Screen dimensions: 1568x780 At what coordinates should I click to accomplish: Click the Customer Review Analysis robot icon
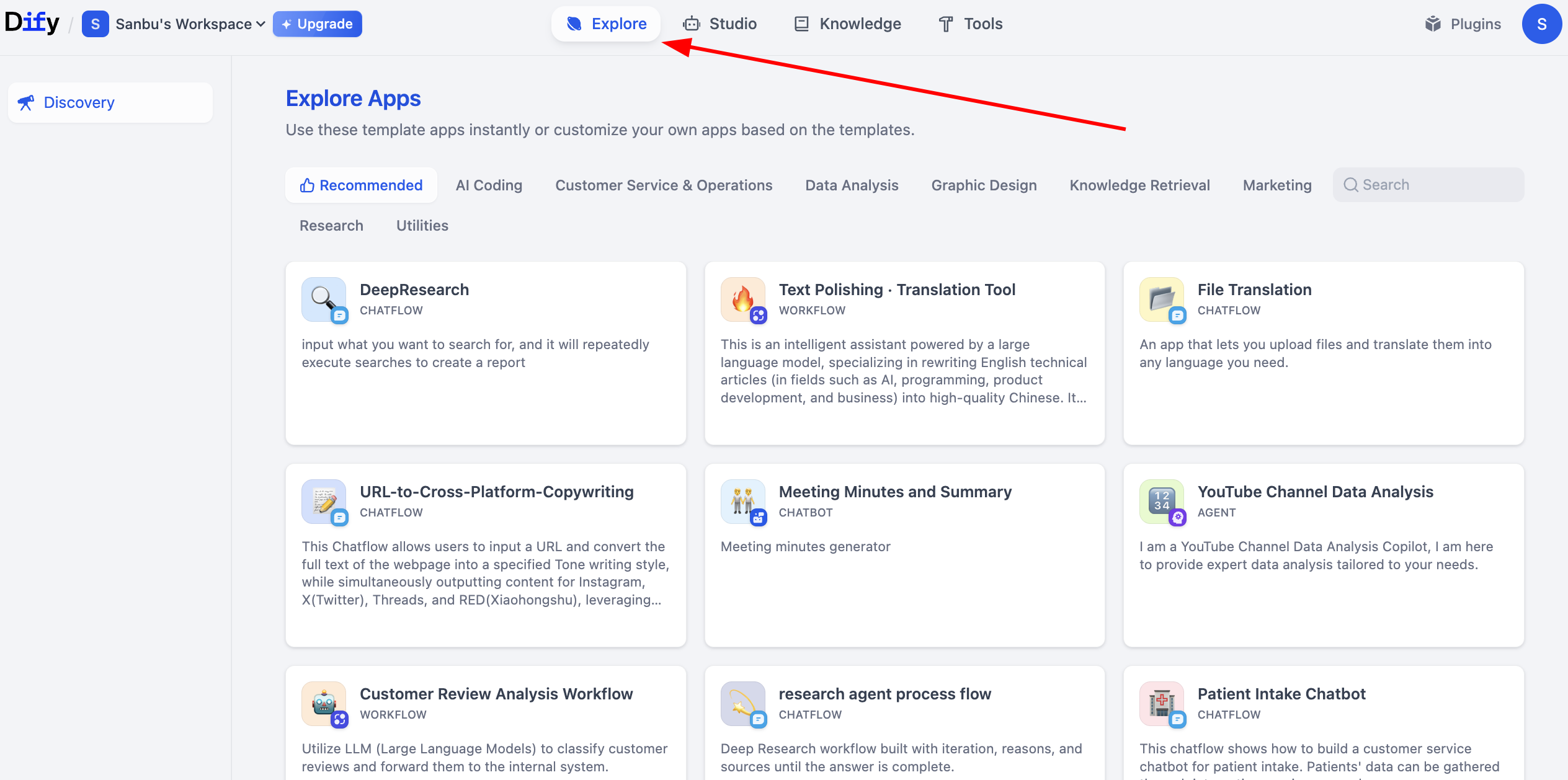coord(324,703)
